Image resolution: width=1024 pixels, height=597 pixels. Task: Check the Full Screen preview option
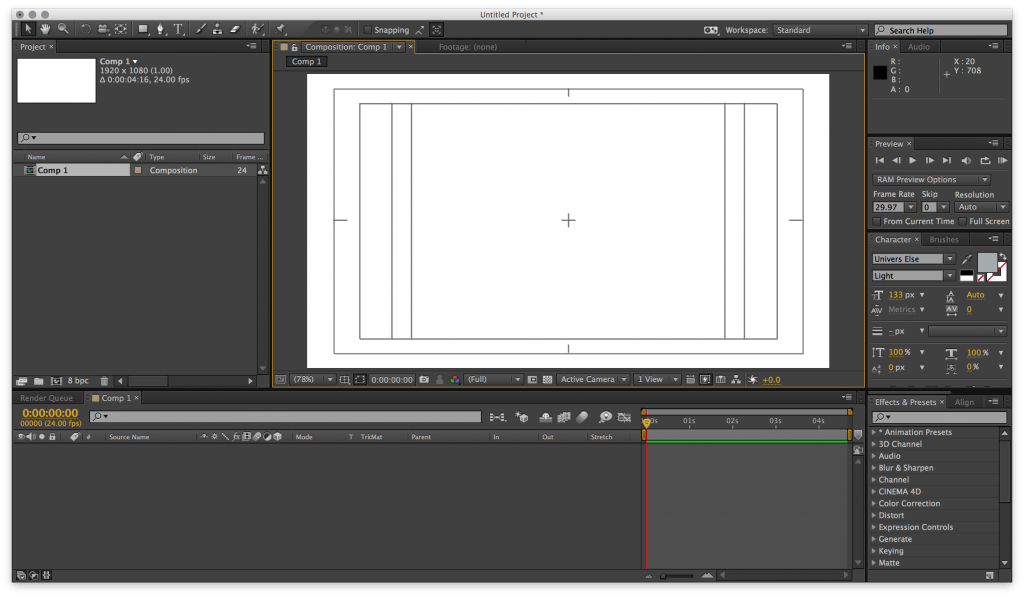pyautogui.click(x=963, y=221)
